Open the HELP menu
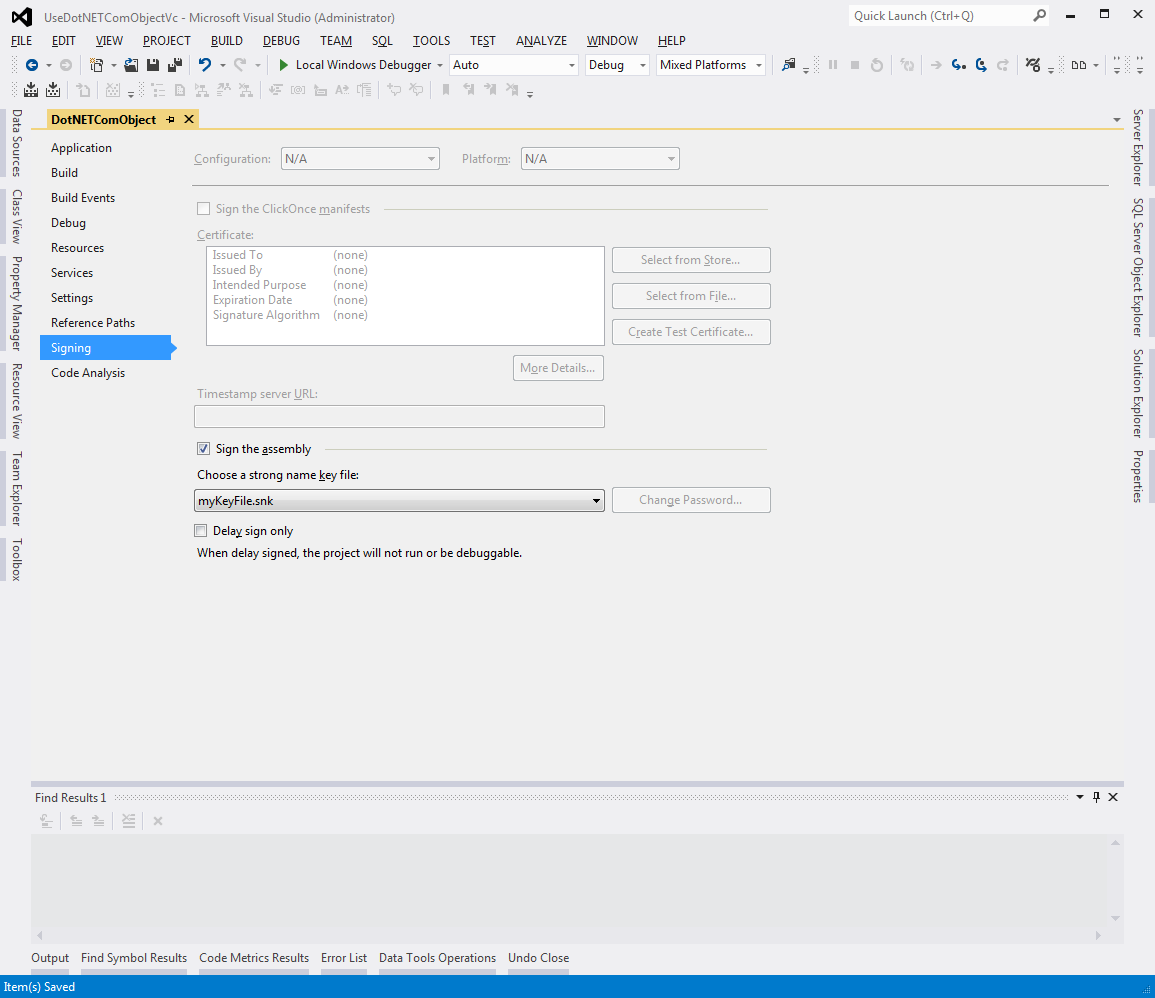Viewport: 1155px width, 998px height. [672, 41]
